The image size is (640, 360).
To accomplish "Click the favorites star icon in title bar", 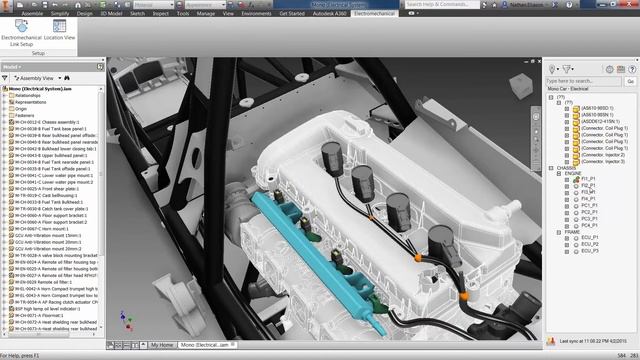I will click(494, 5).
